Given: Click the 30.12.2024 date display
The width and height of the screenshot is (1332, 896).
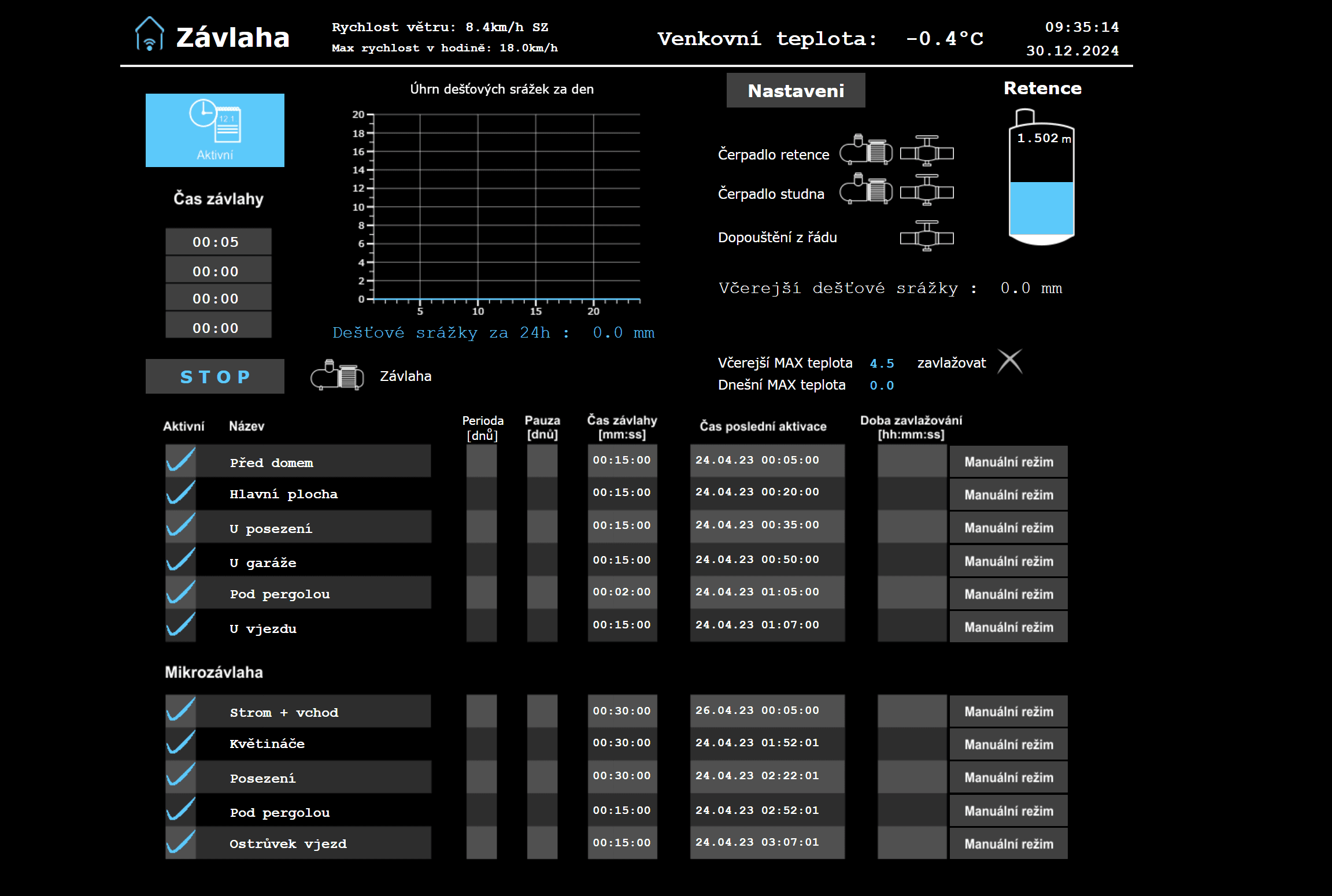Looking at the screenshot, I should pyautogui.click(x=1072, y=51).
